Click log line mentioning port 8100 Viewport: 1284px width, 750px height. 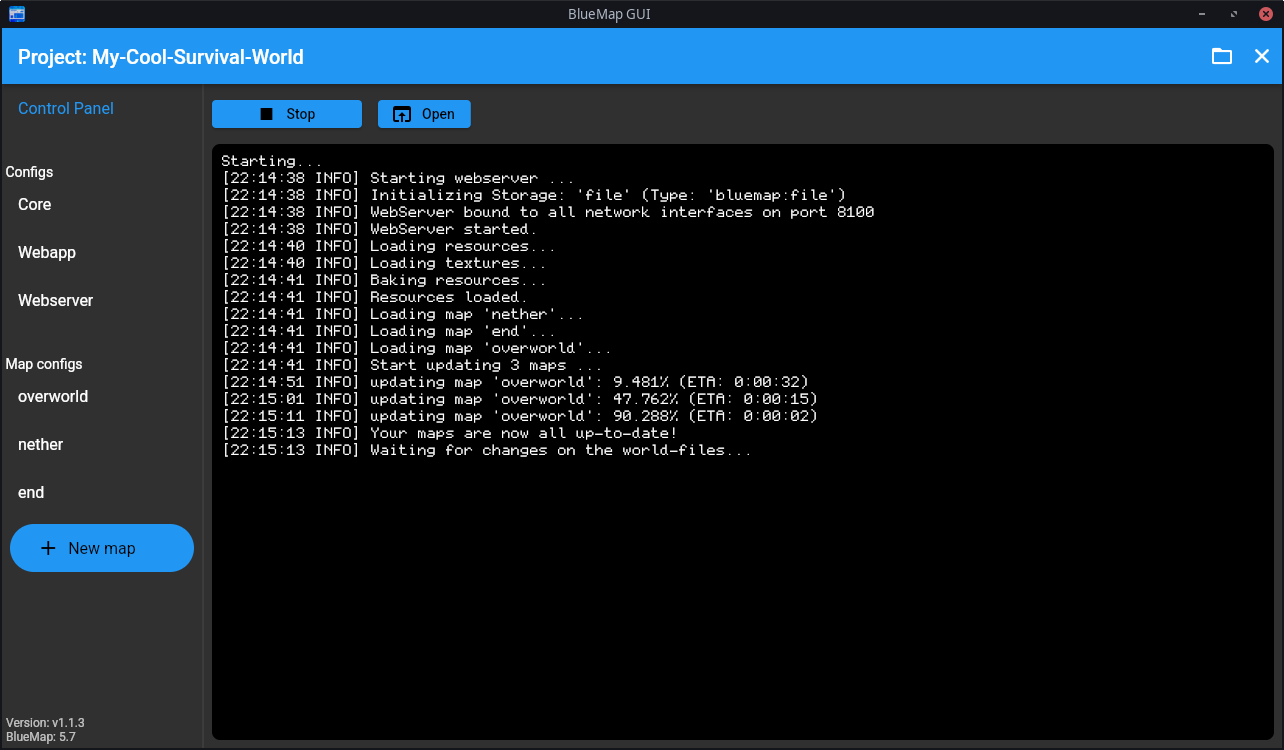coord(548,212)
